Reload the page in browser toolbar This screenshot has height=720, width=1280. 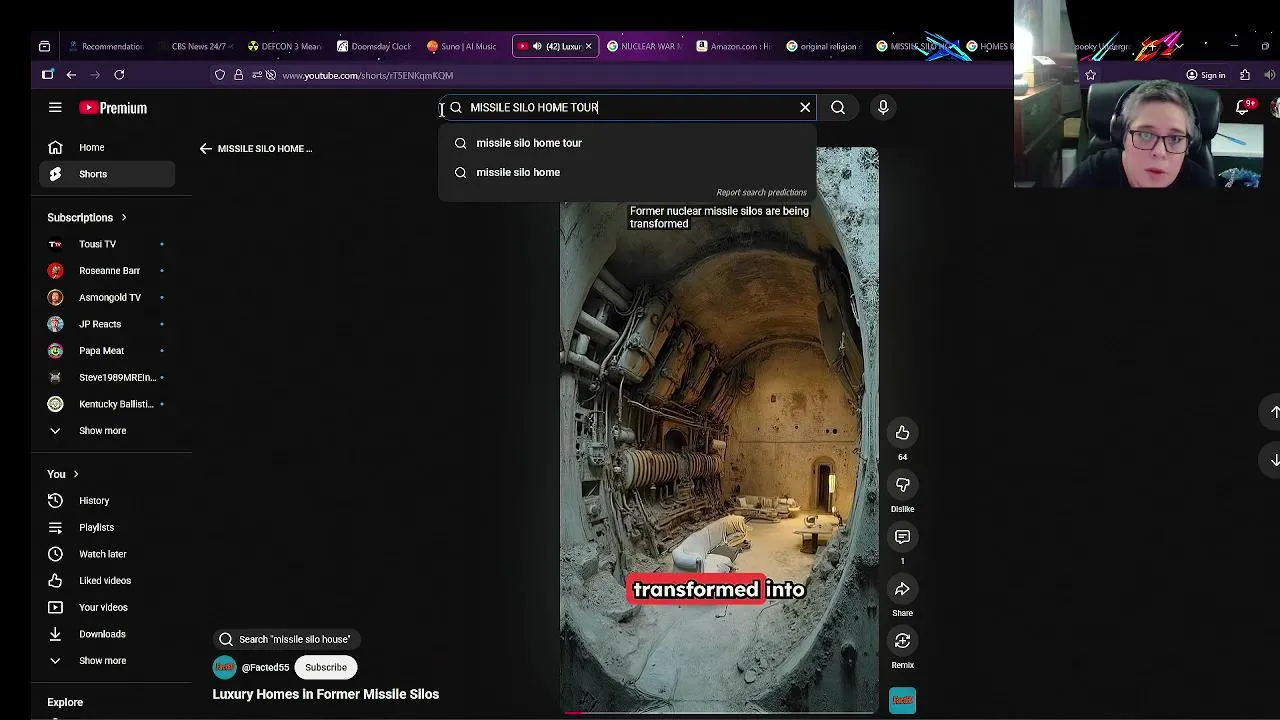tap(119, 75)
